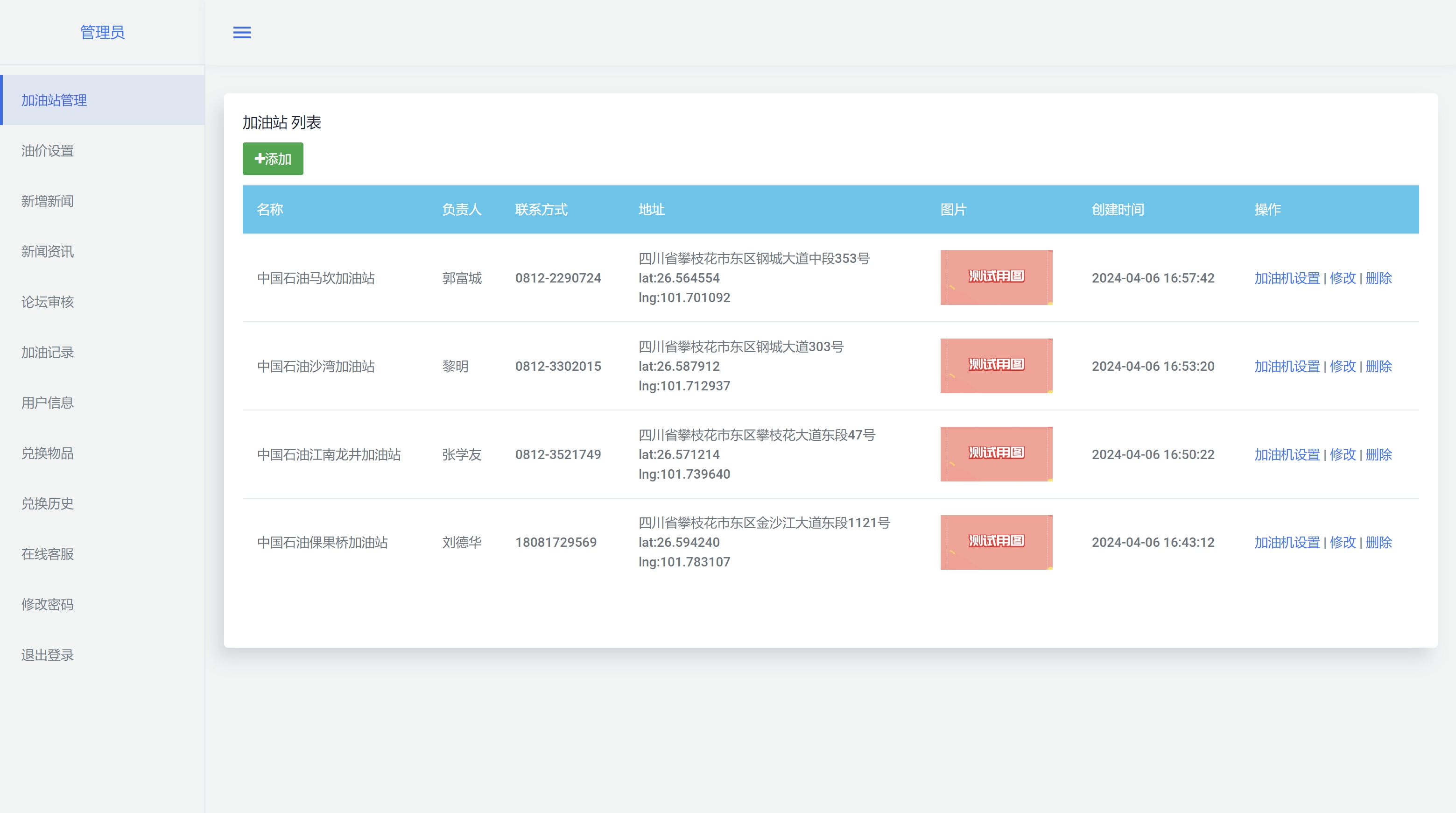Click address 四川省攀枝花市东区攀枝花大道东段47号
1456x813 pixels.
pyautogui.click(x=757, y=435)
